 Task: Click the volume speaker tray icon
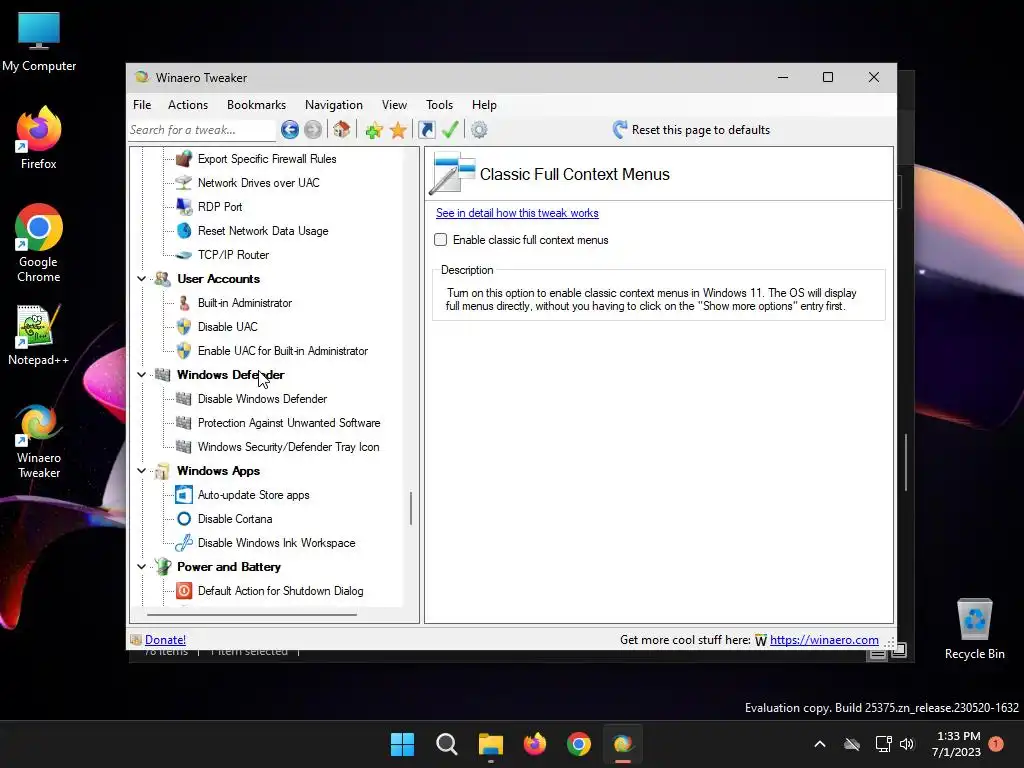[x=906, y=744]
